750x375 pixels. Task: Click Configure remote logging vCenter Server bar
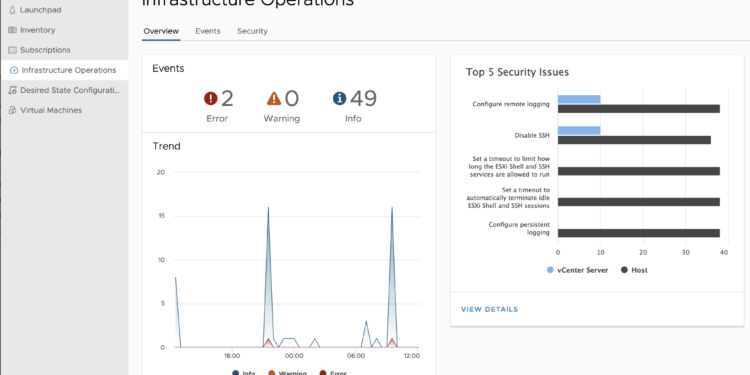[x=579, y=99]
